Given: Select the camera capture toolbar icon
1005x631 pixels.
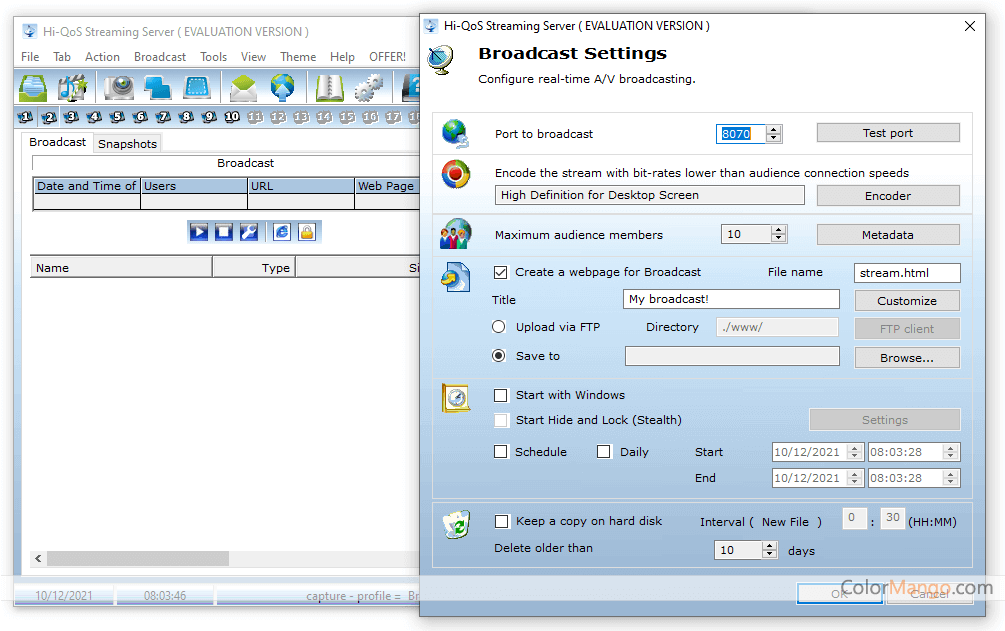Looking at the screenshot, I should click(x=119, y=88).
